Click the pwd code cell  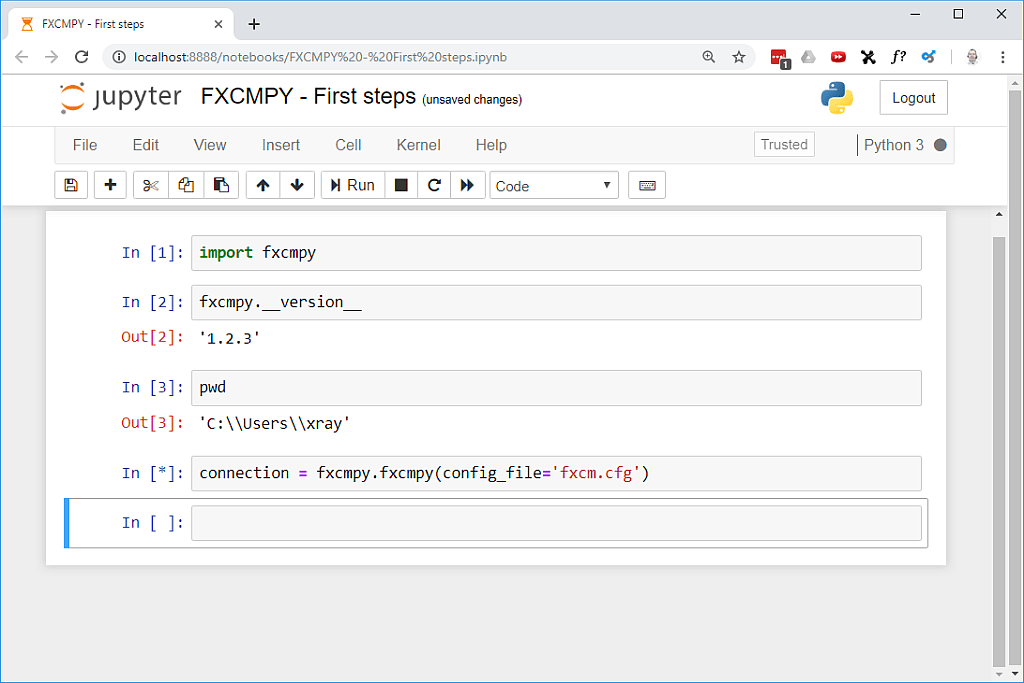[x=556, y=388]
